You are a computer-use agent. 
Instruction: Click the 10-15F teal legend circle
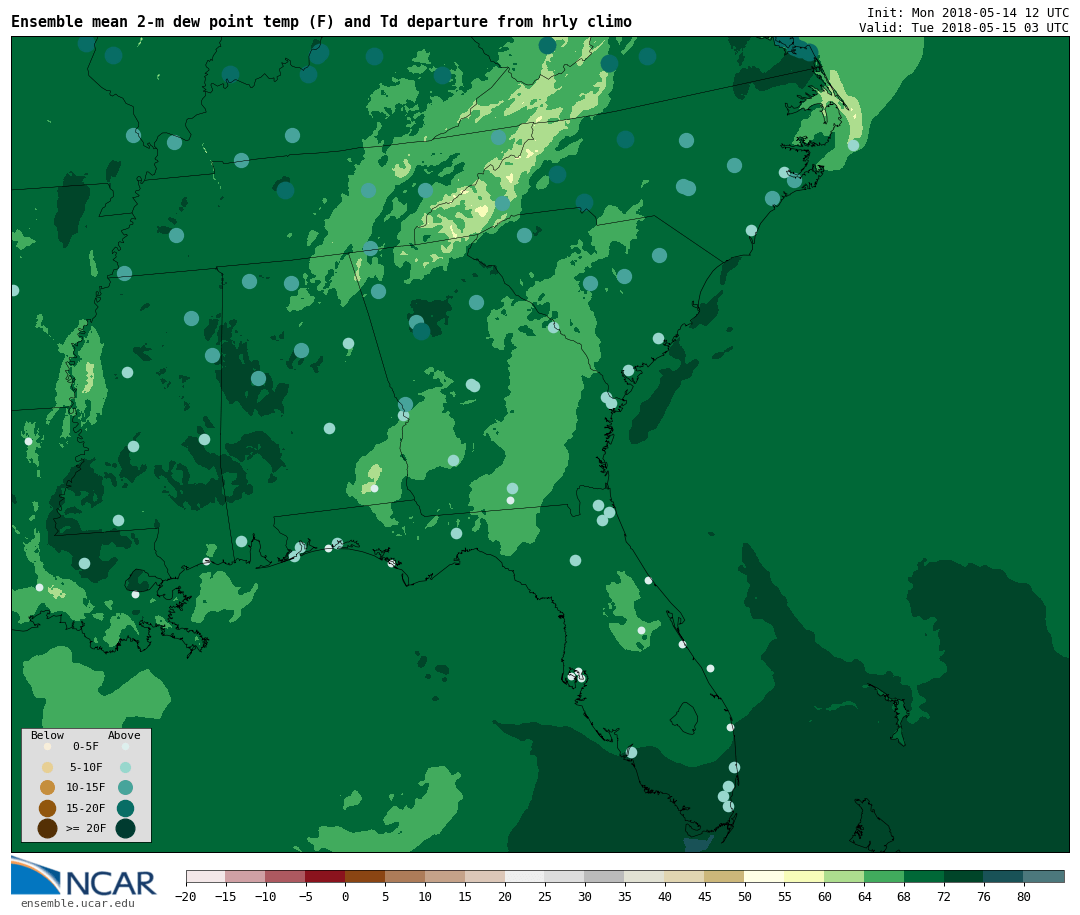(125, 788)
